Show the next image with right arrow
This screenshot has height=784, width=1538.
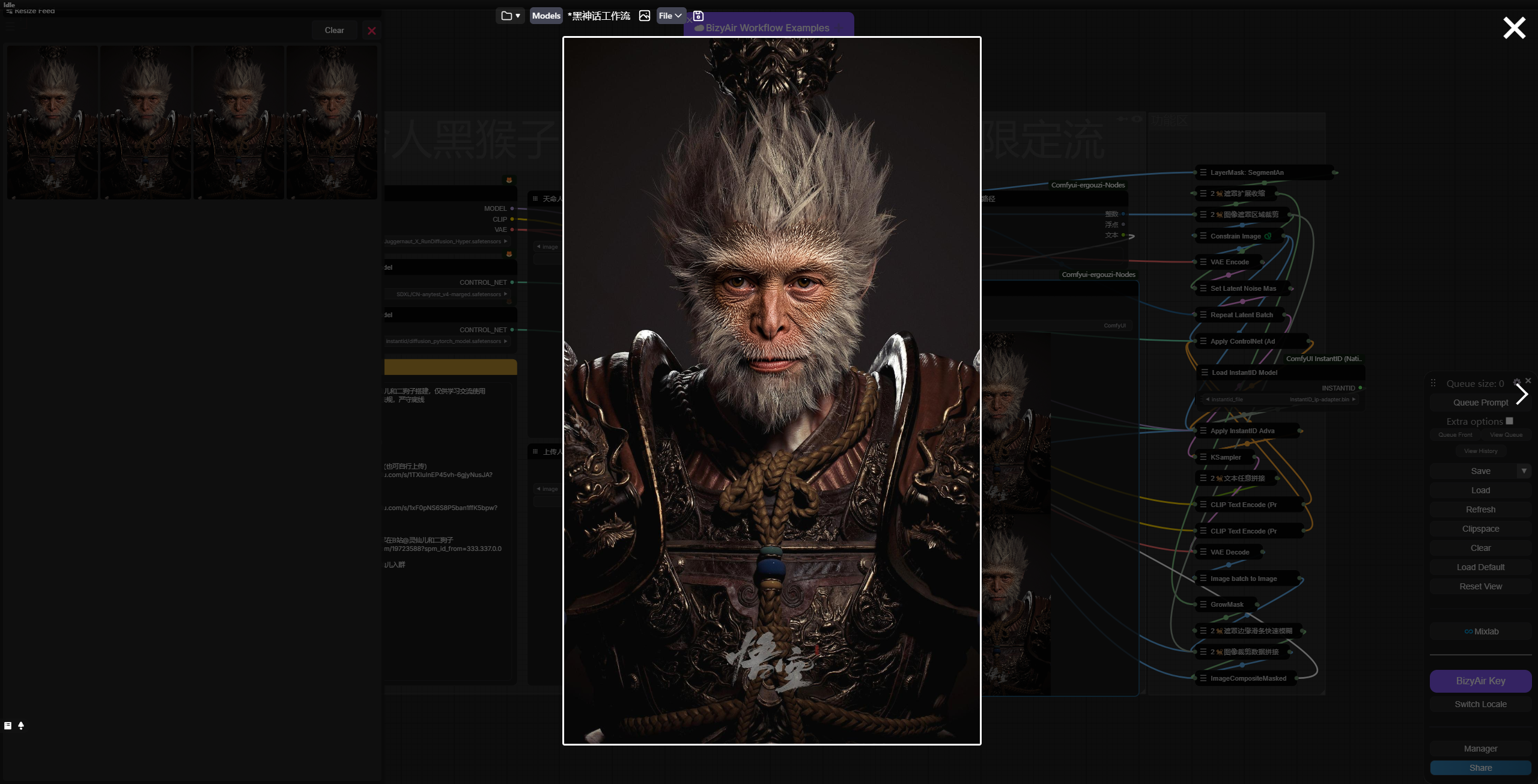pos(1522,394)
